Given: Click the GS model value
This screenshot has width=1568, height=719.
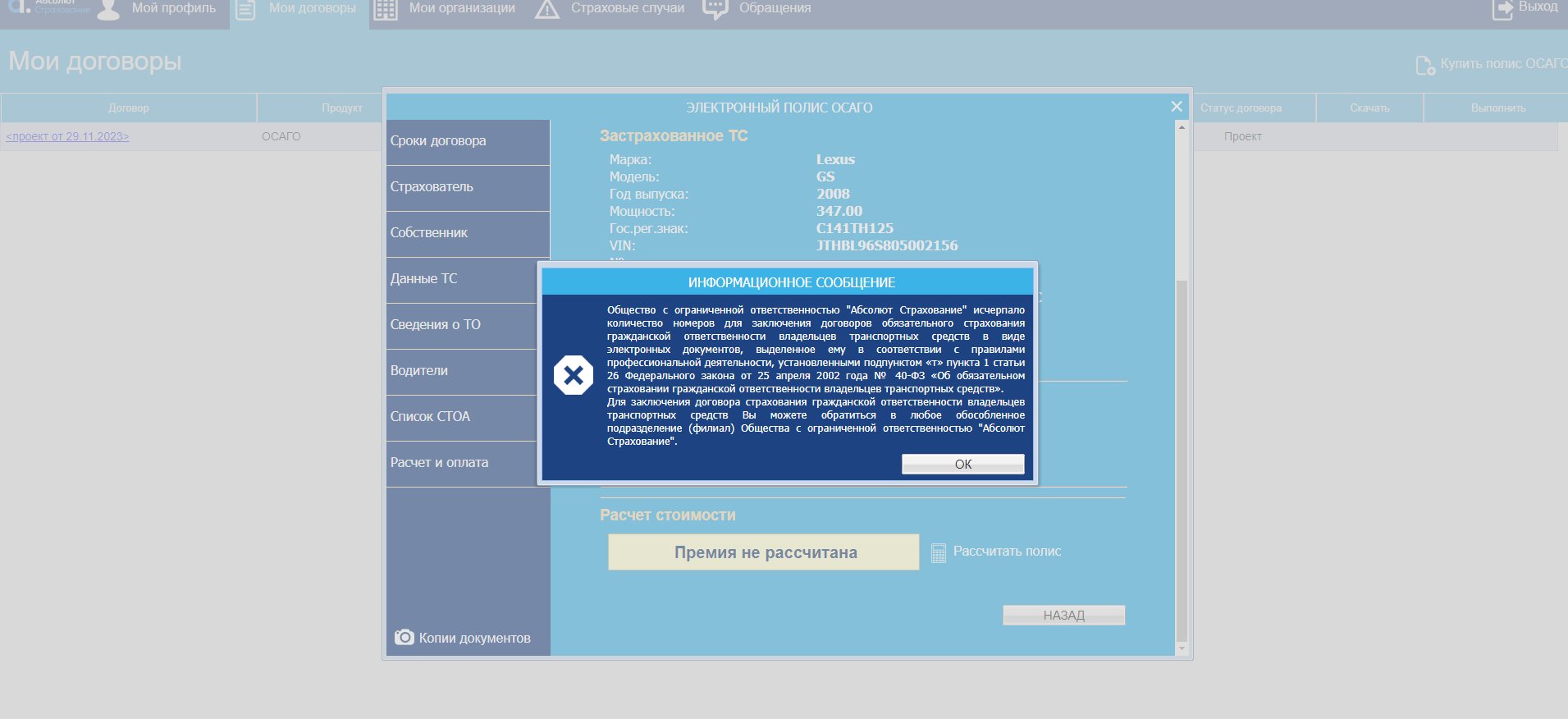Looking at the screenshot, I should click(825, 176).
